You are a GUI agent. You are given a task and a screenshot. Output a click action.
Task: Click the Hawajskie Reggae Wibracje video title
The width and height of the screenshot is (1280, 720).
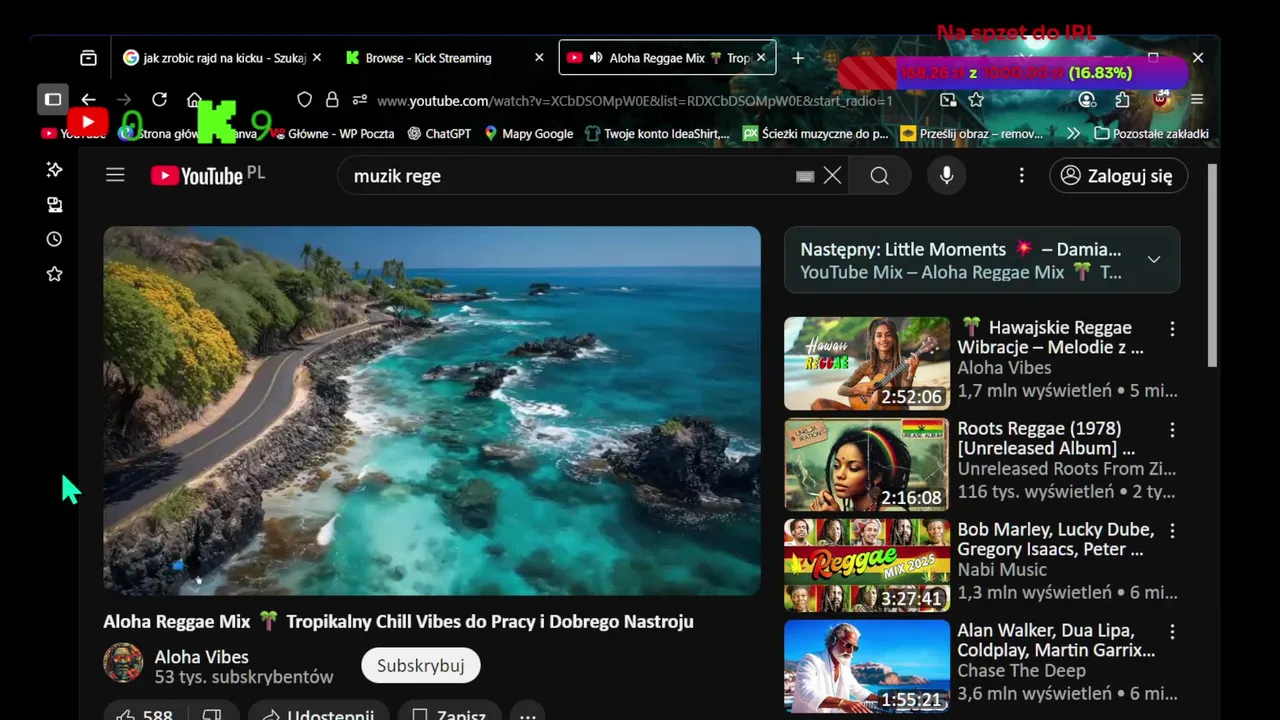tap(1051, 337)
